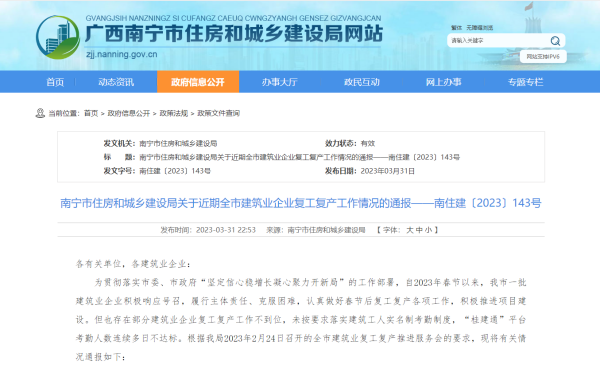600x365 pixels.
Task: Open the 办事大厅 navigation tab
Action: tap(280, 82)
